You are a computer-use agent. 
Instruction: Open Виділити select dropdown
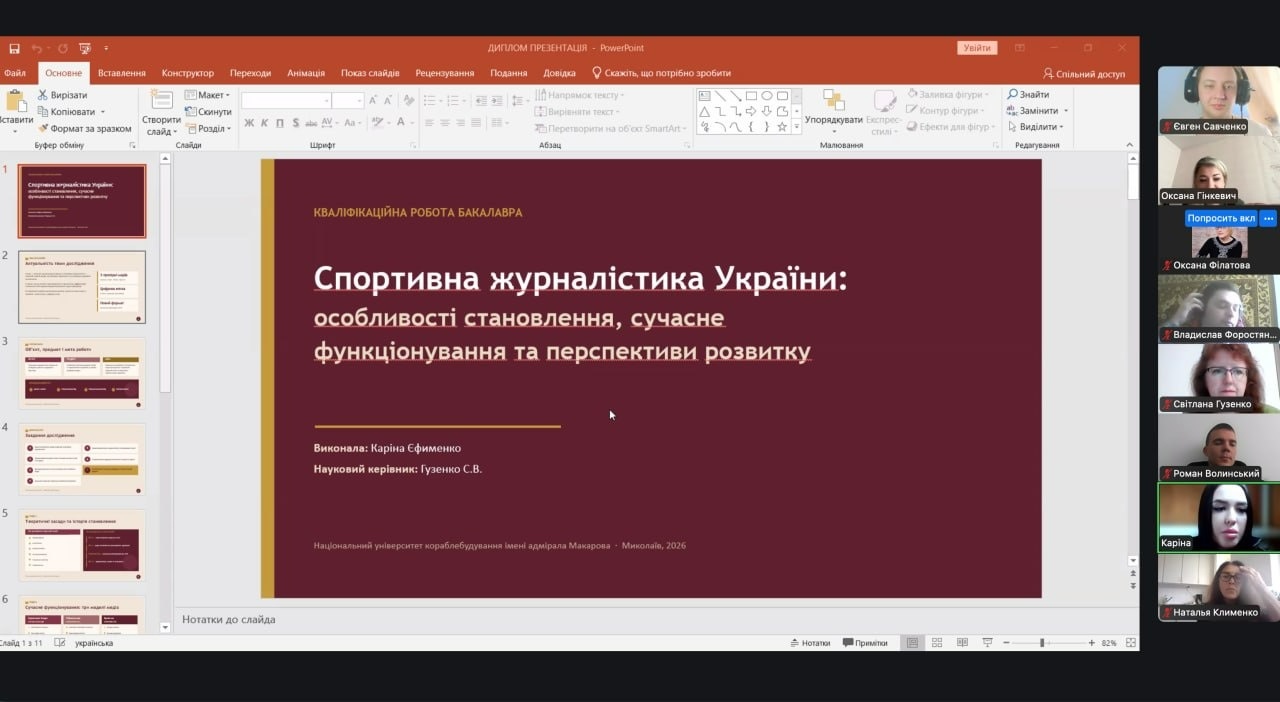coord(1035,127)
